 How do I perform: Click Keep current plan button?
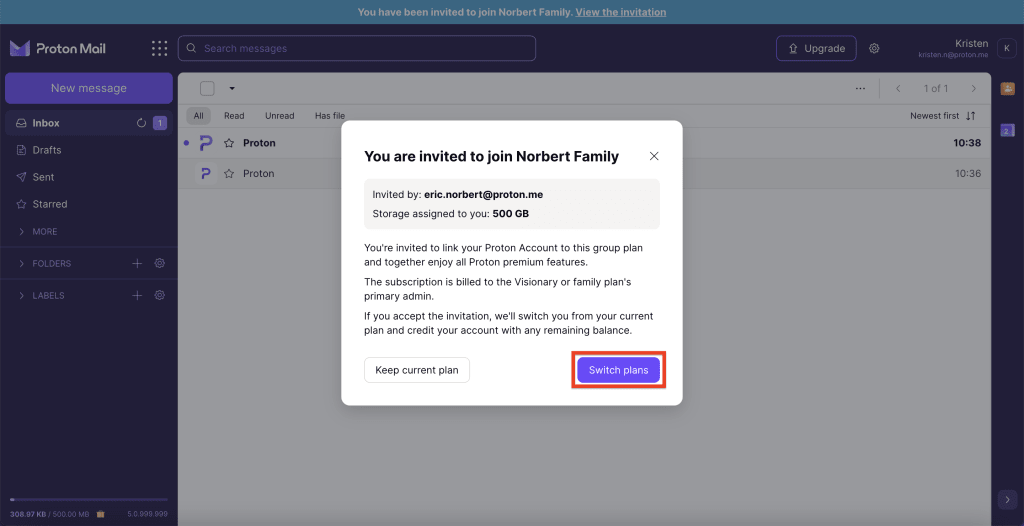[x=417, y=370]
